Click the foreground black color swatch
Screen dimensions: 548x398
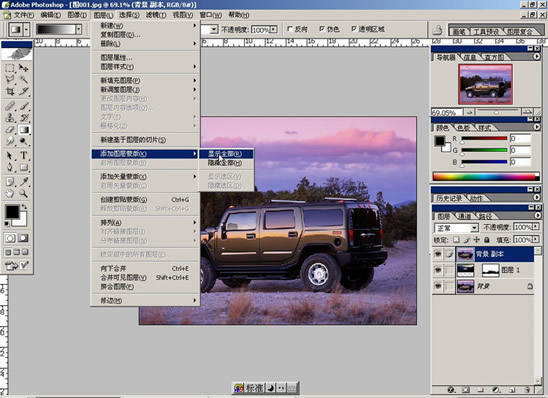[12, 212]
